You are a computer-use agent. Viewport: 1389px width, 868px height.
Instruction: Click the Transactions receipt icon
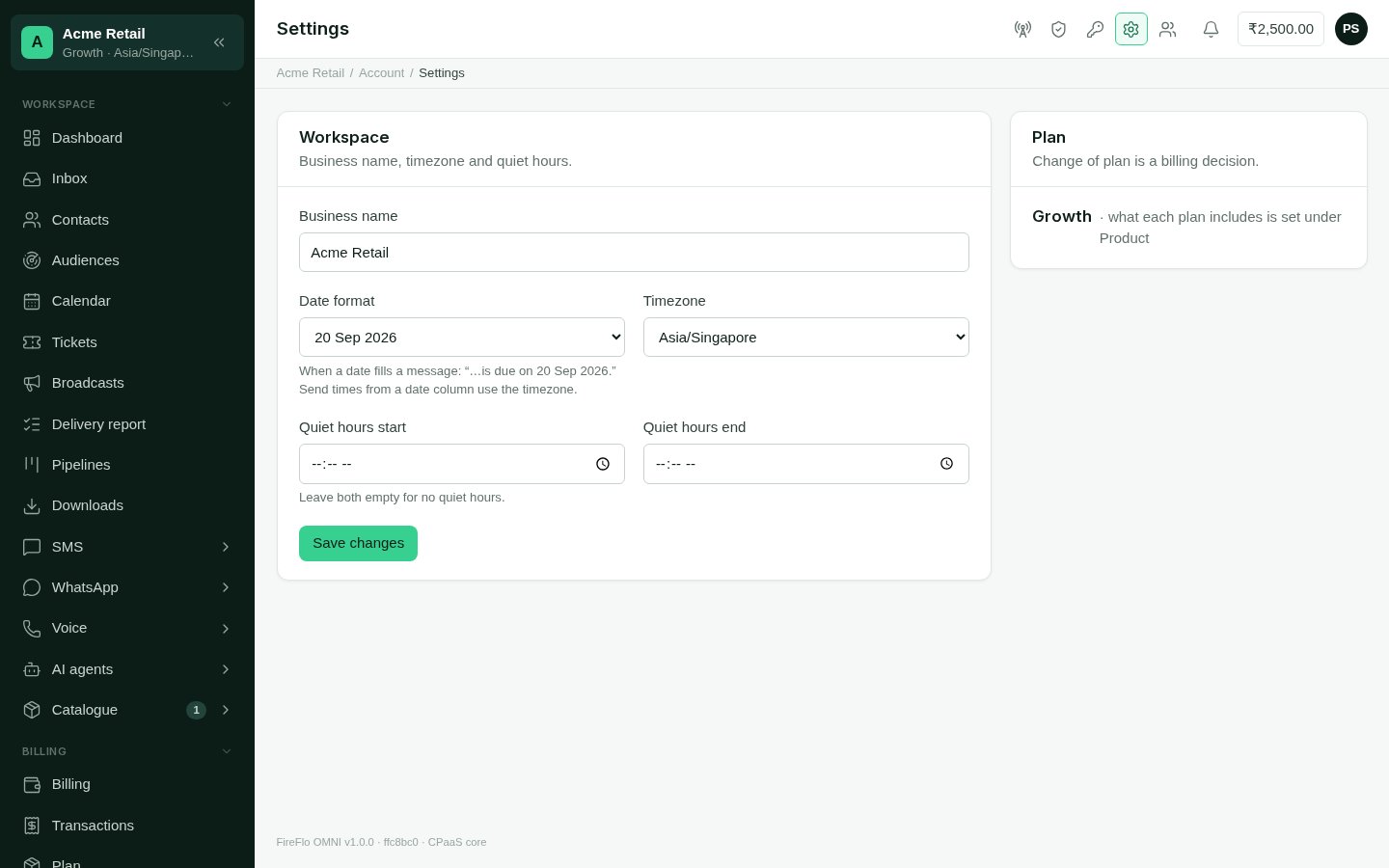pos(32,826)
